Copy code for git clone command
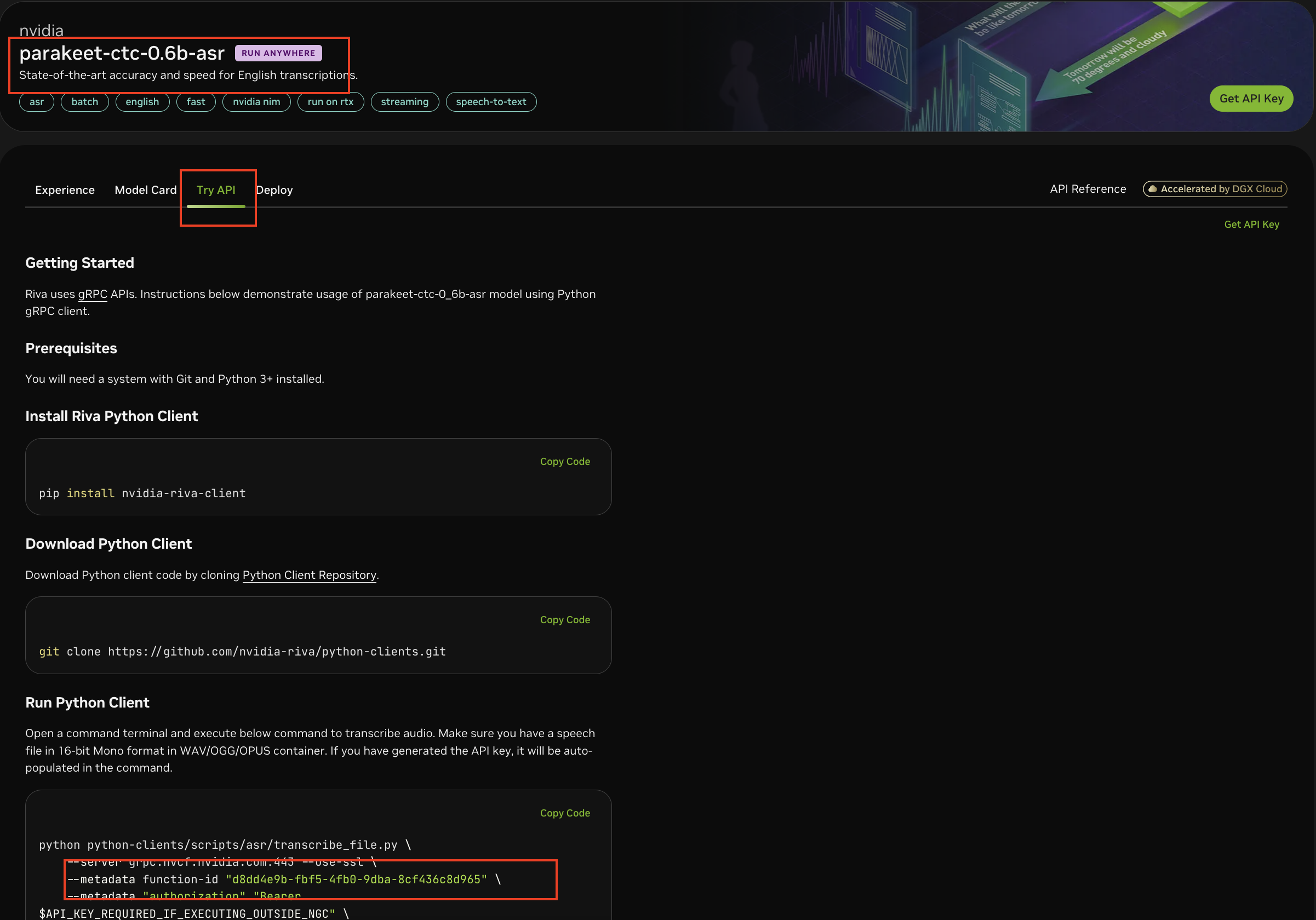 564,620
